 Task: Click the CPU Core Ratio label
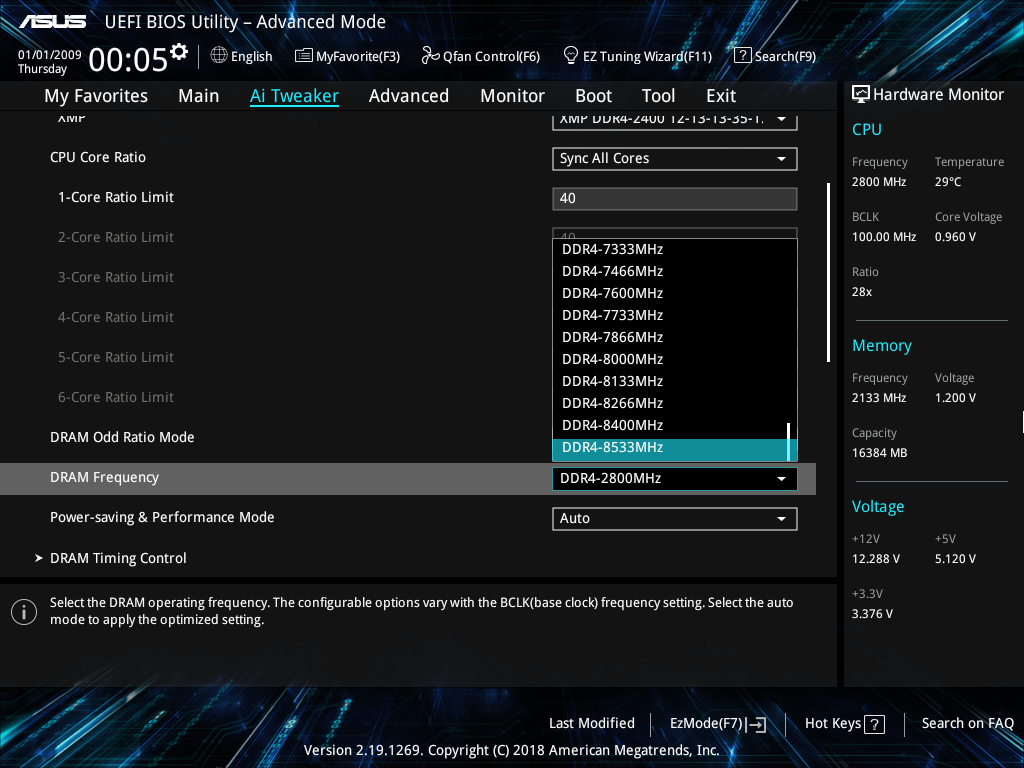pyautogui.click(x=98, y=157)
